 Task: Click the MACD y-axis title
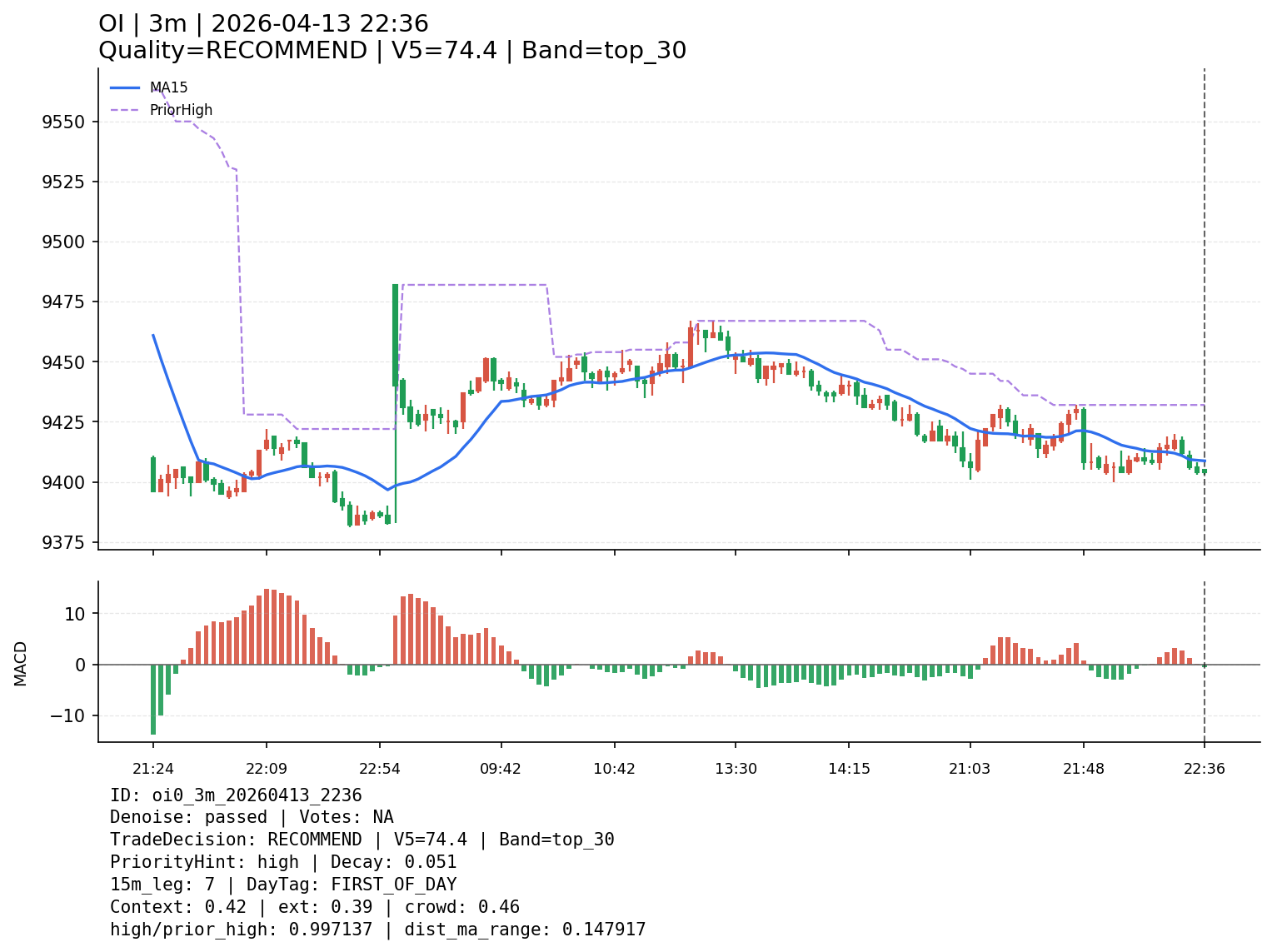(x=21, y=663)
